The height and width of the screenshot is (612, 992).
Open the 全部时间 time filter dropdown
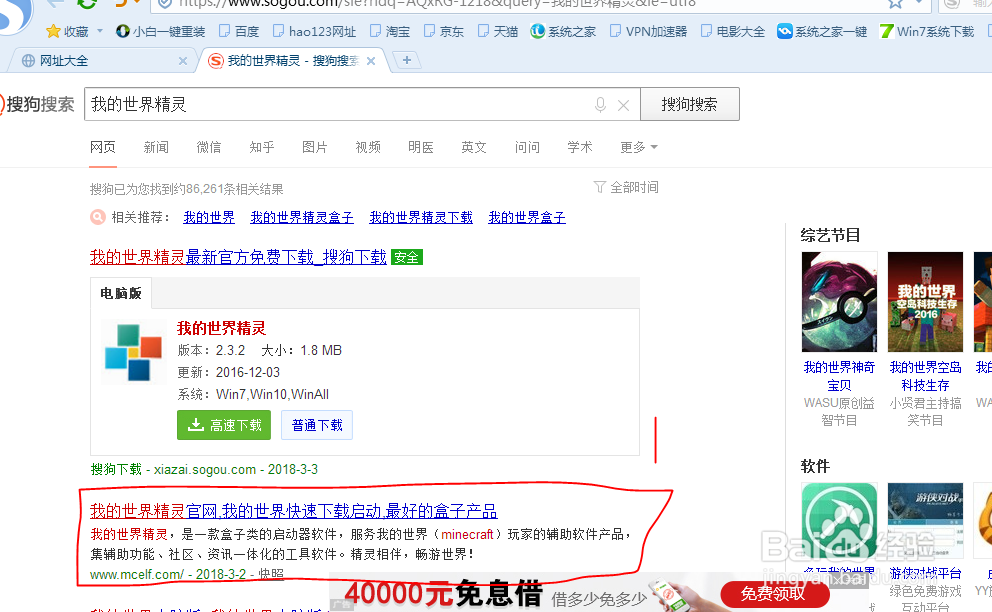[626, 187]
